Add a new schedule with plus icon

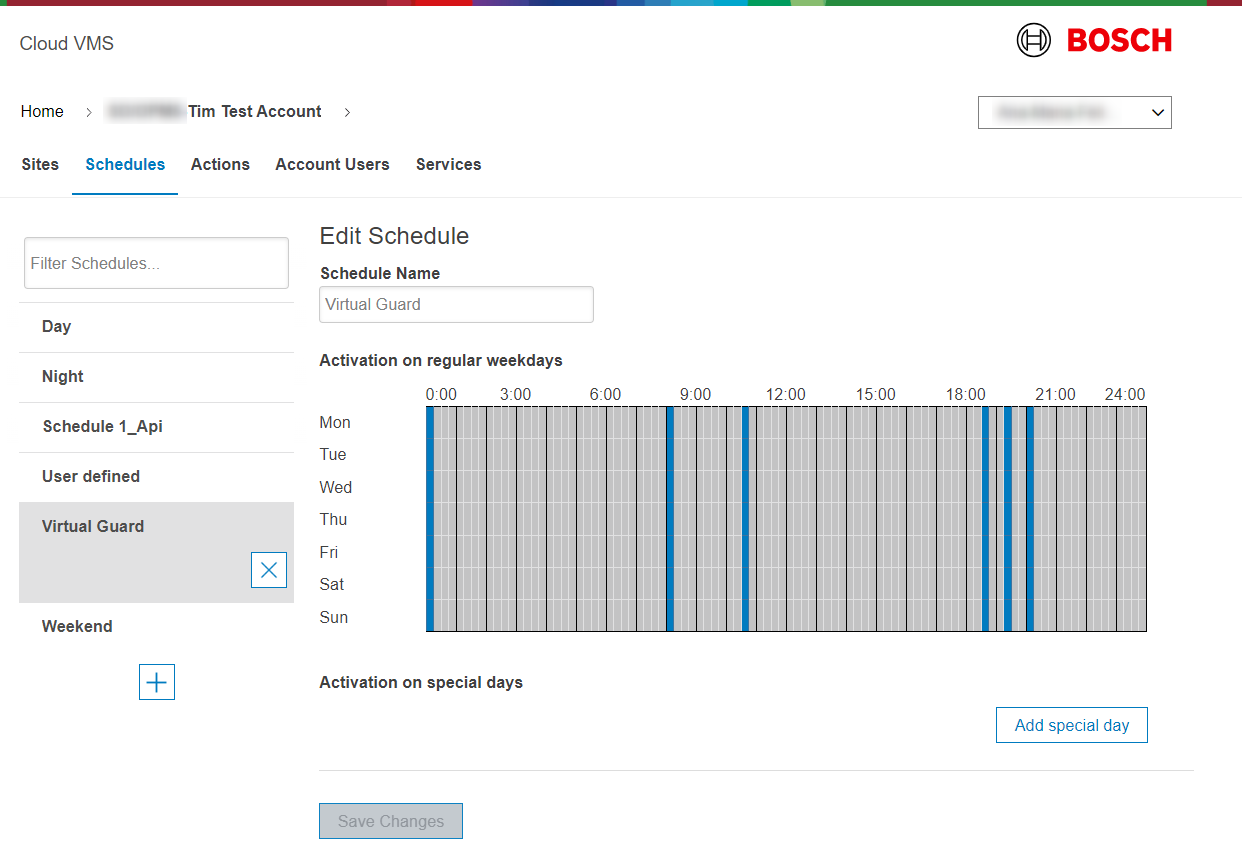(x=157, y=682)
